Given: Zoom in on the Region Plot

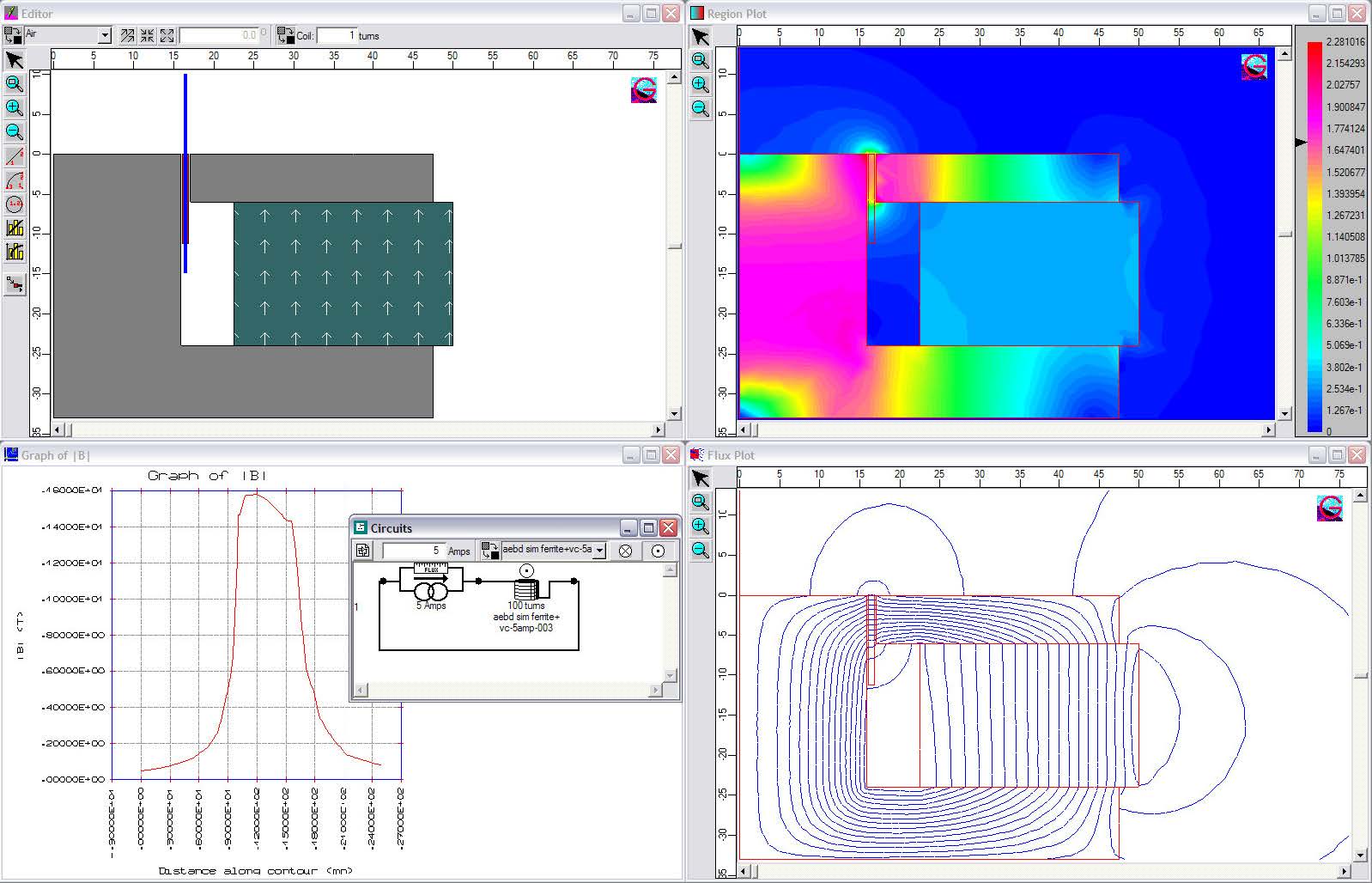Looking at the screenshot, I should point(701,85).
